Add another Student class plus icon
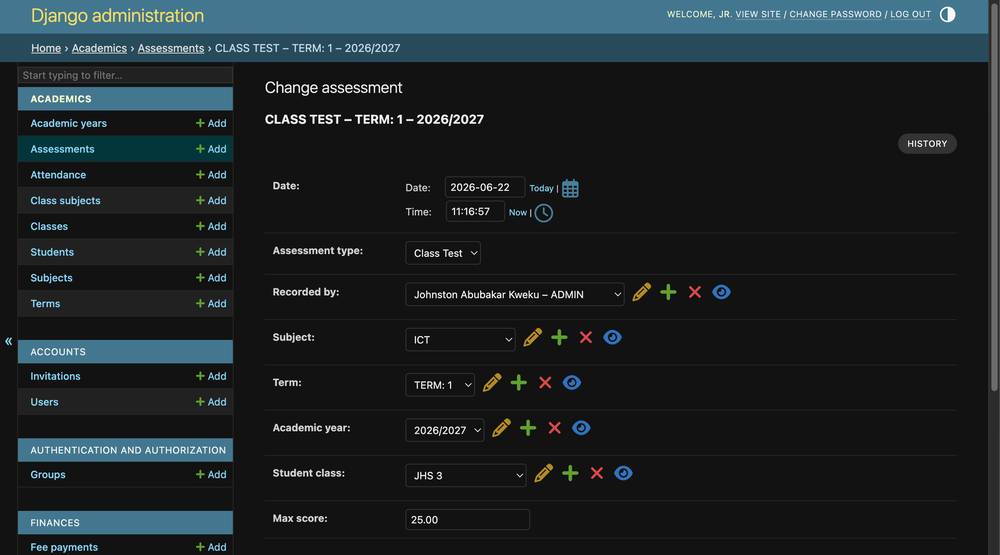 point(570,473)
